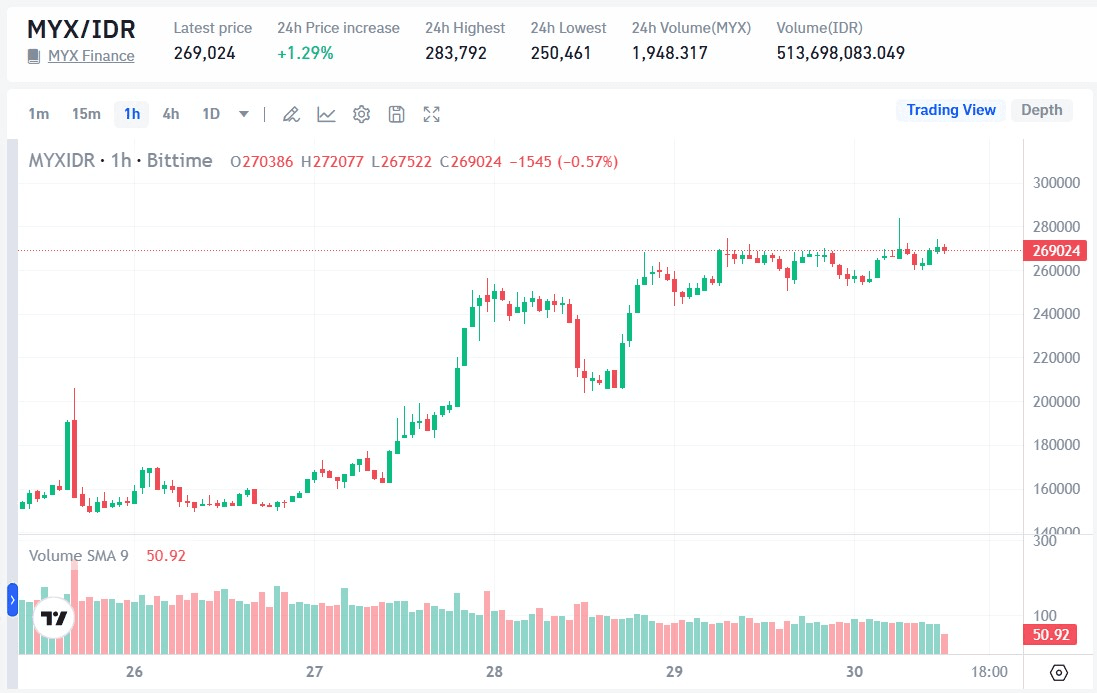Screen dimensions: 1097x693
Task: Open the MYX Finance link
Action: (x=91, y=56)
